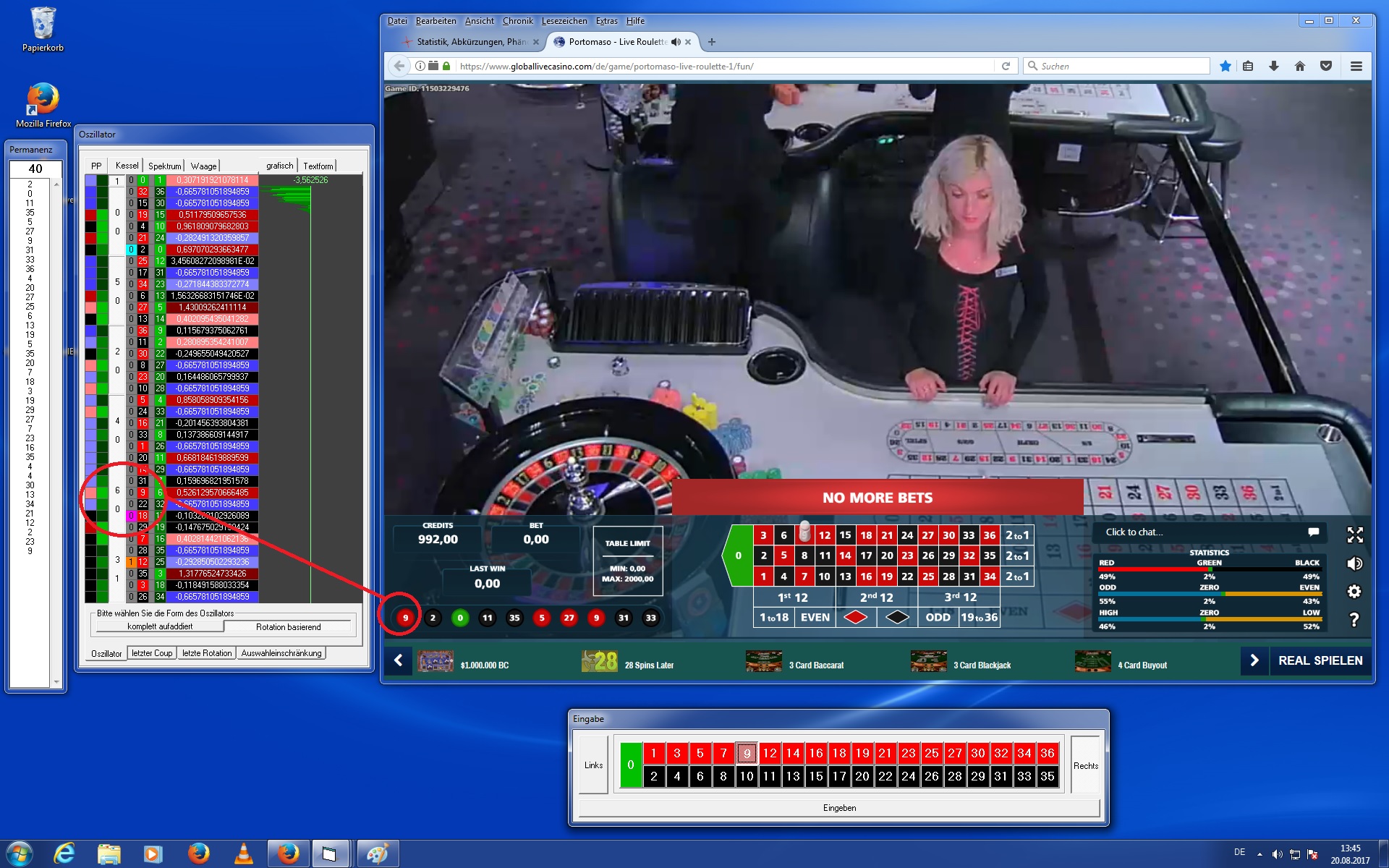Open VLC media player taskbar icon
1389x868 pixels.
point(244,854)
